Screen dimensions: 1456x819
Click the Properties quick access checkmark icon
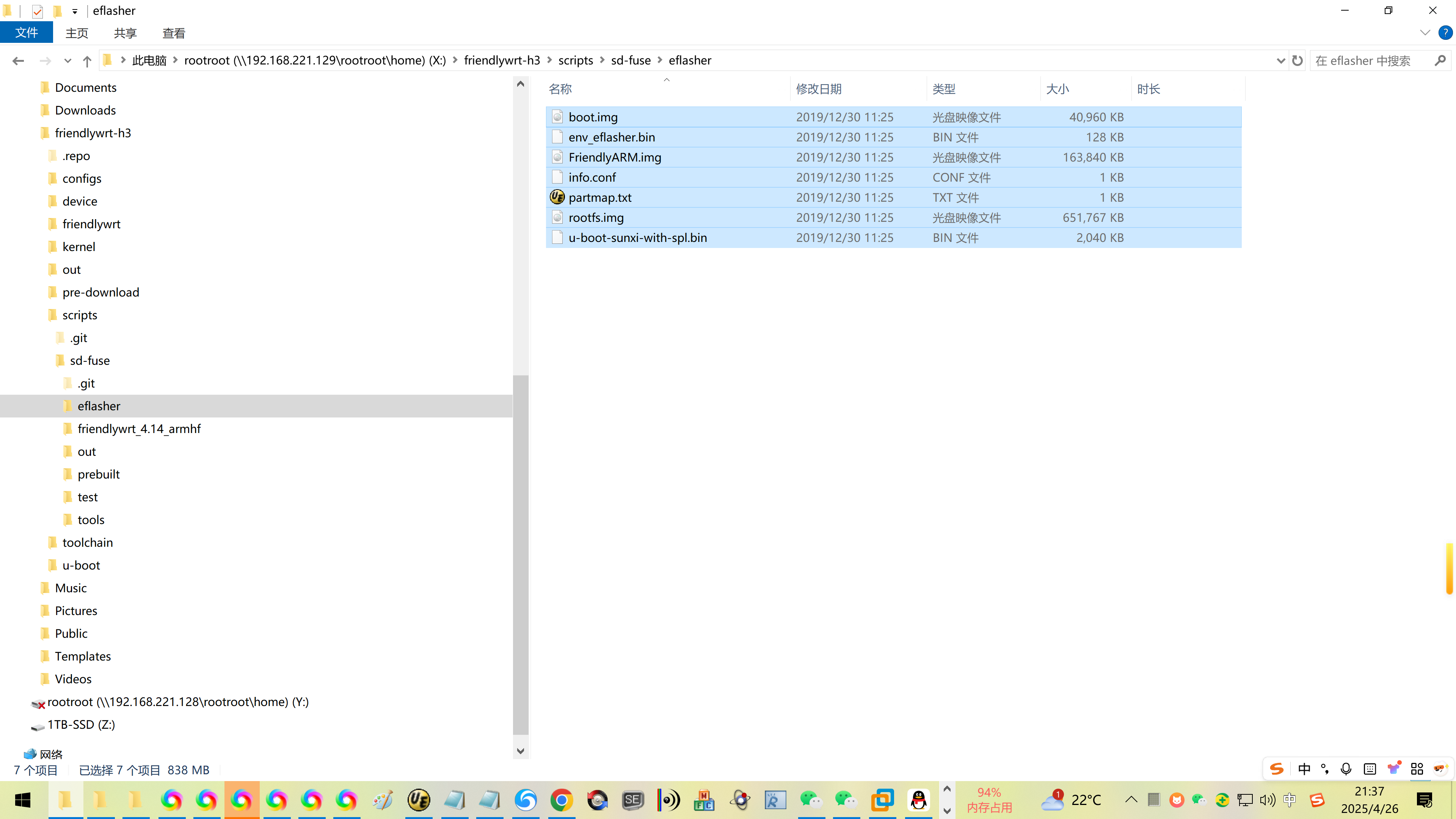point(37,11)
